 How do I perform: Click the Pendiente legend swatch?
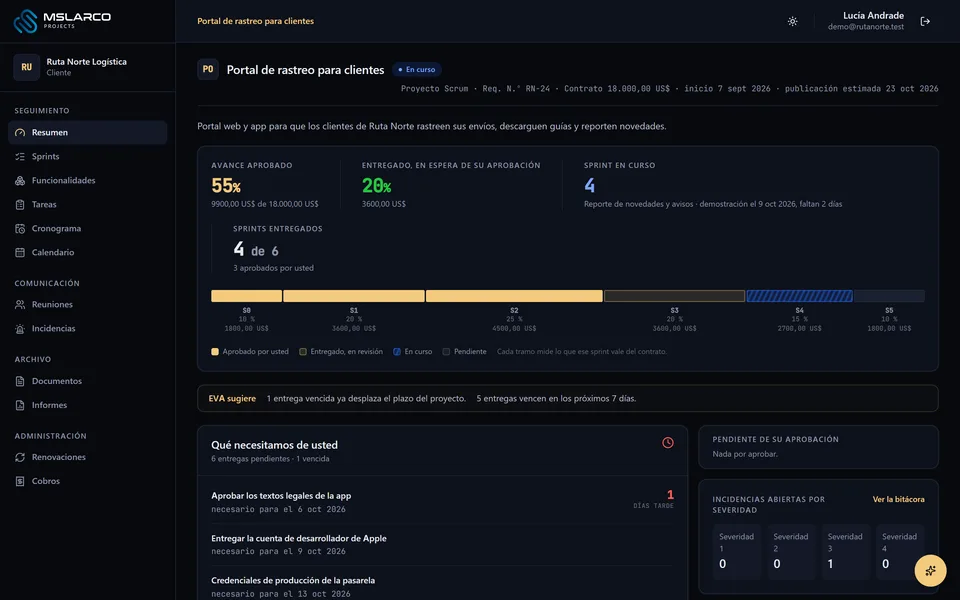(x=446, y=352)
